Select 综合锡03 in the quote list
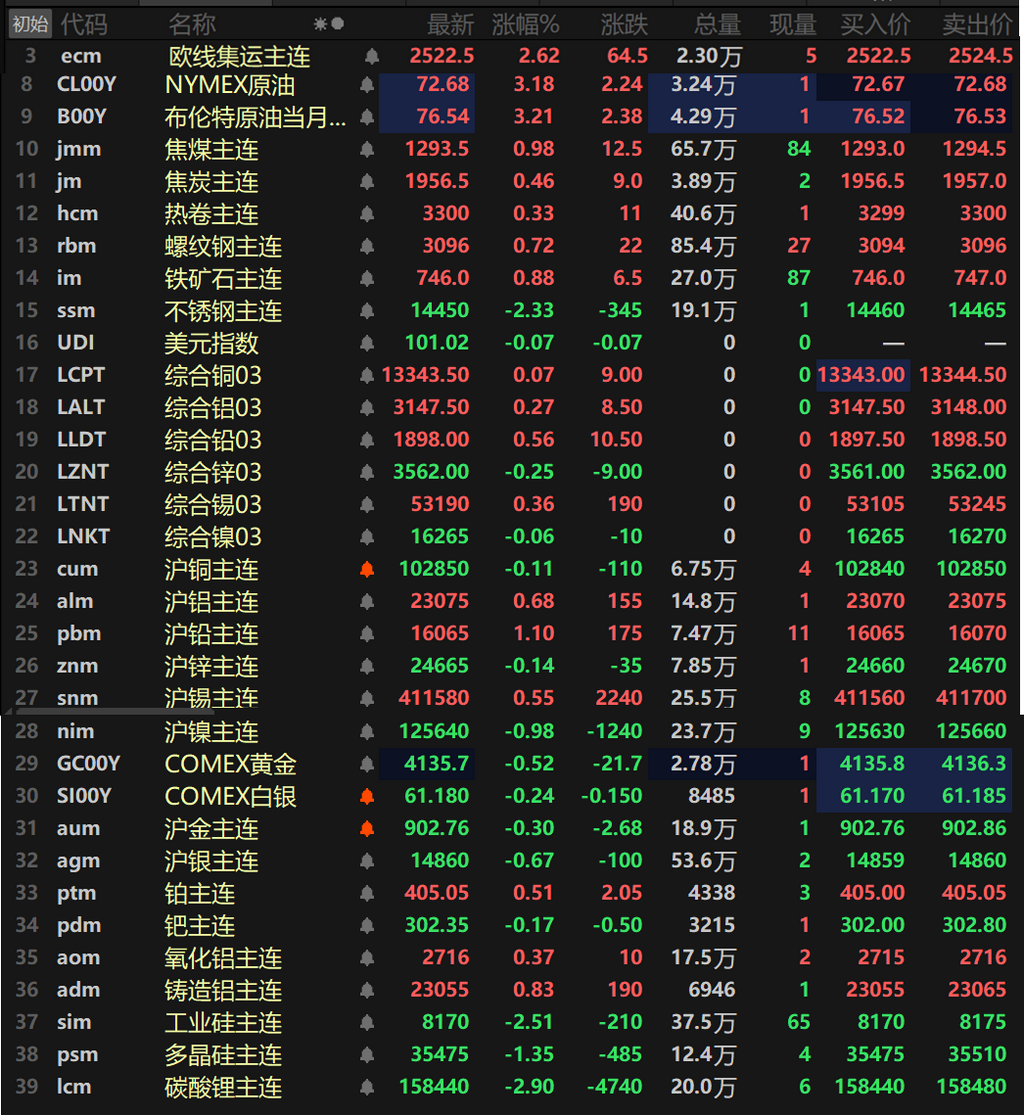This screenshot has height=1115, width=1024. click(213, 504)
